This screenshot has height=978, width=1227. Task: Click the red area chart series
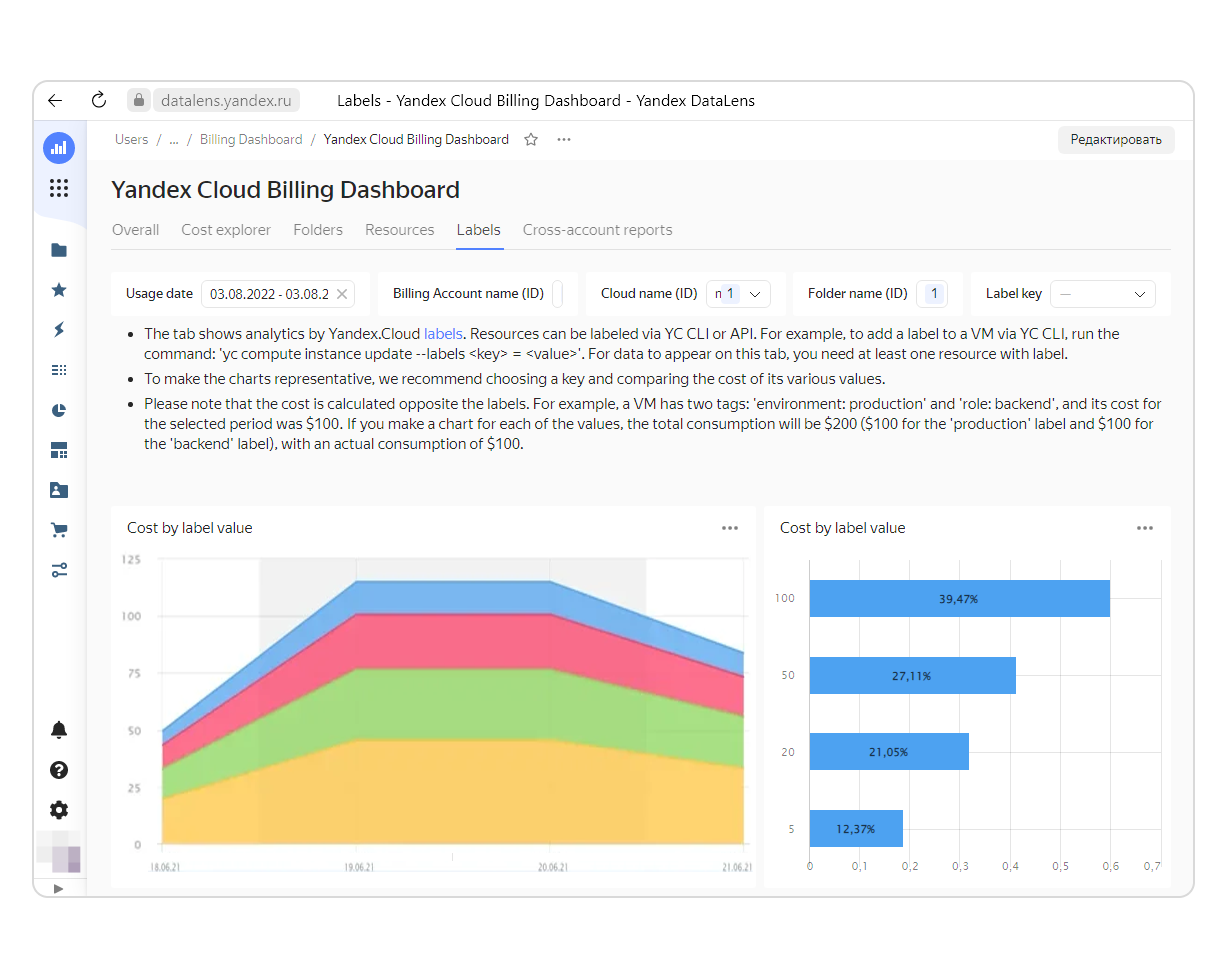coord(455,640)
